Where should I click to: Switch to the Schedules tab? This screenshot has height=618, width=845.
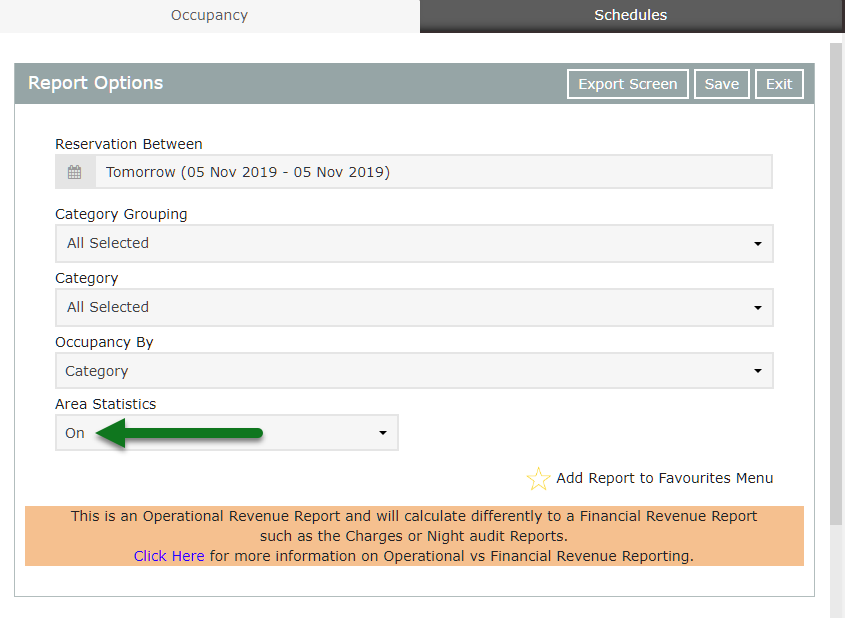point(631,15)
